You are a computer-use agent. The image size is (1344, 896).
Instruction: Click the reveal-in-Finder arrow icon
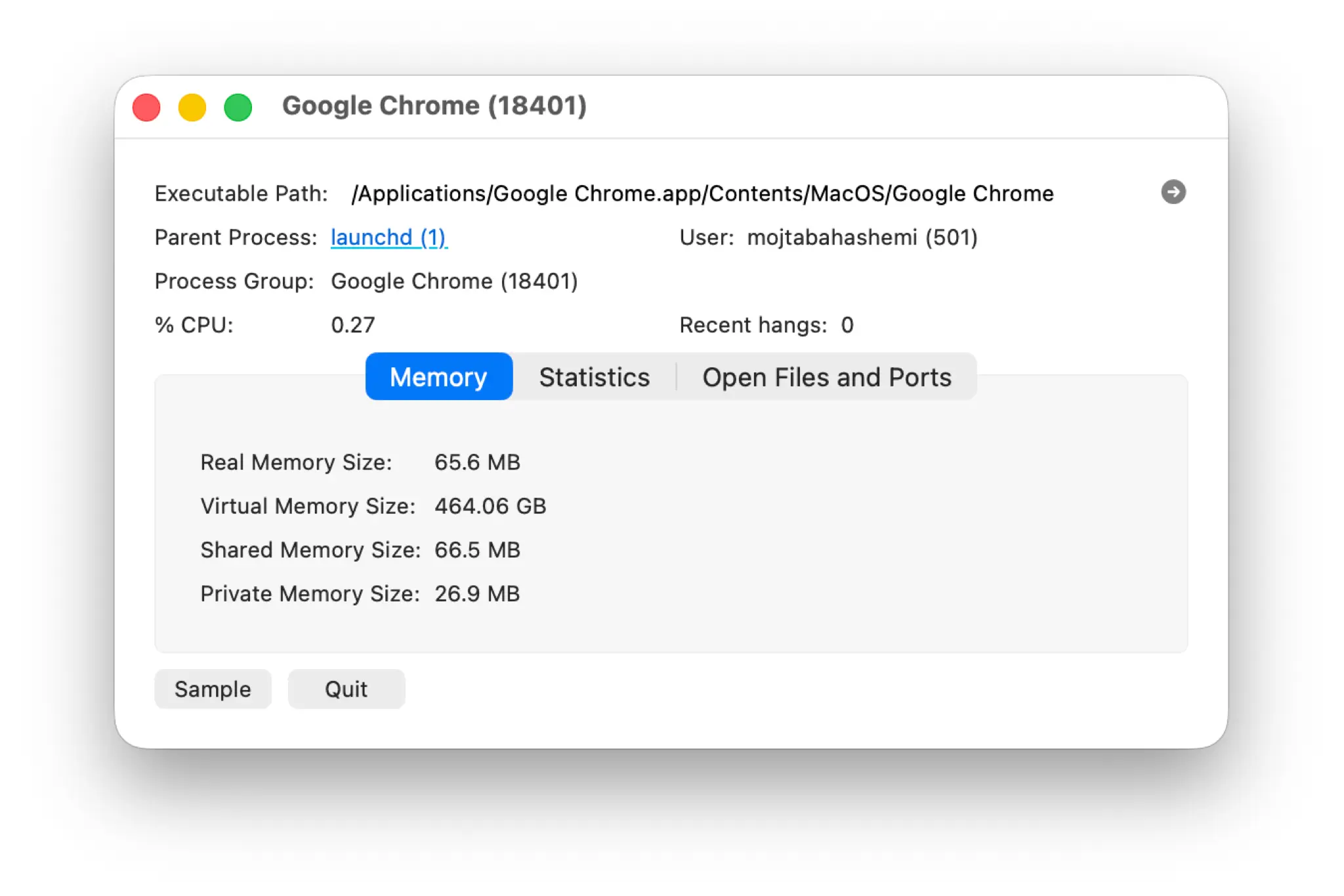click(x=1173, y=192)
